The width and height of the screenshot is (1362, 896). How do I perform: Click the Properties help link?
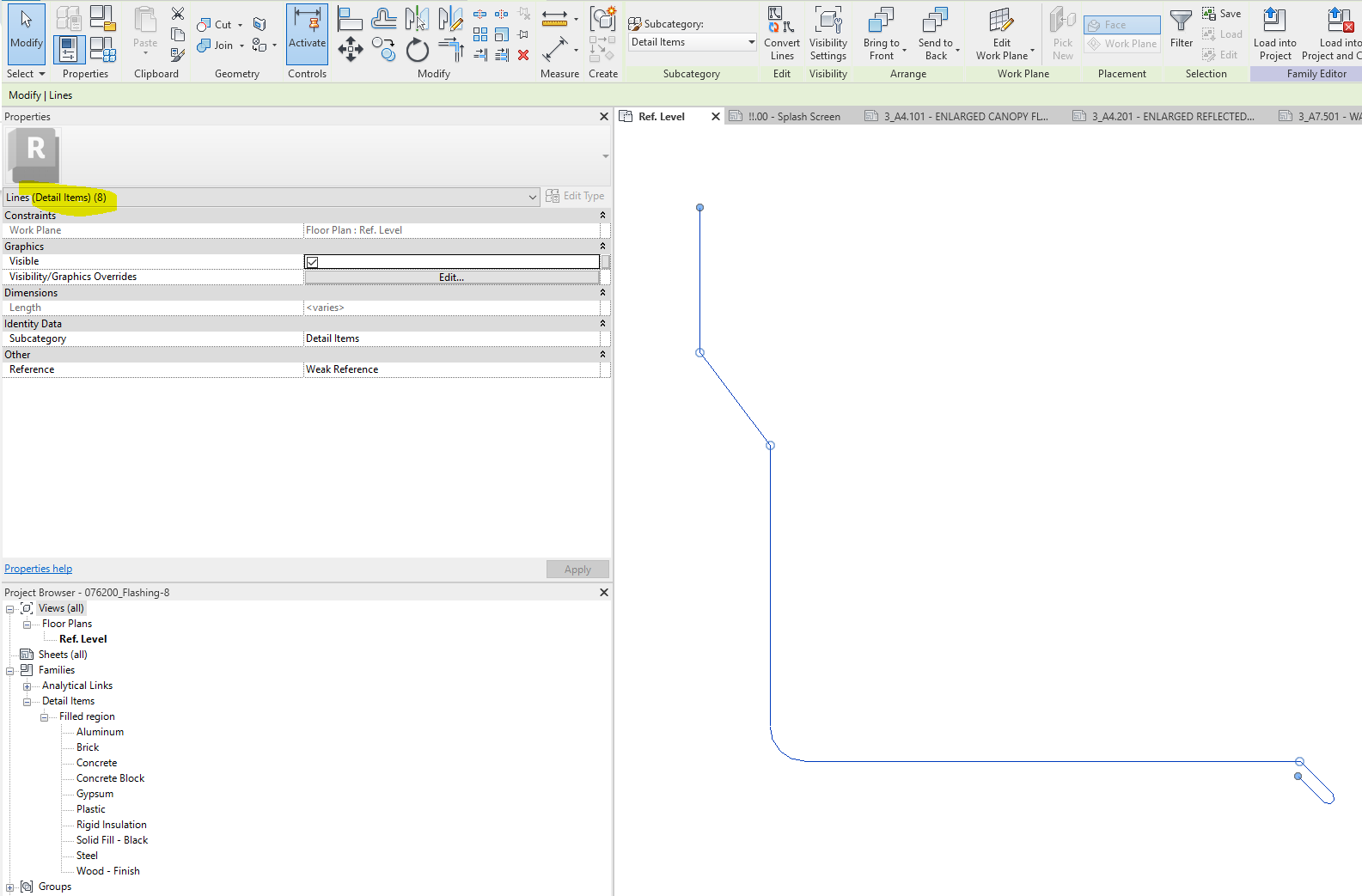click(x=39, y=569)
